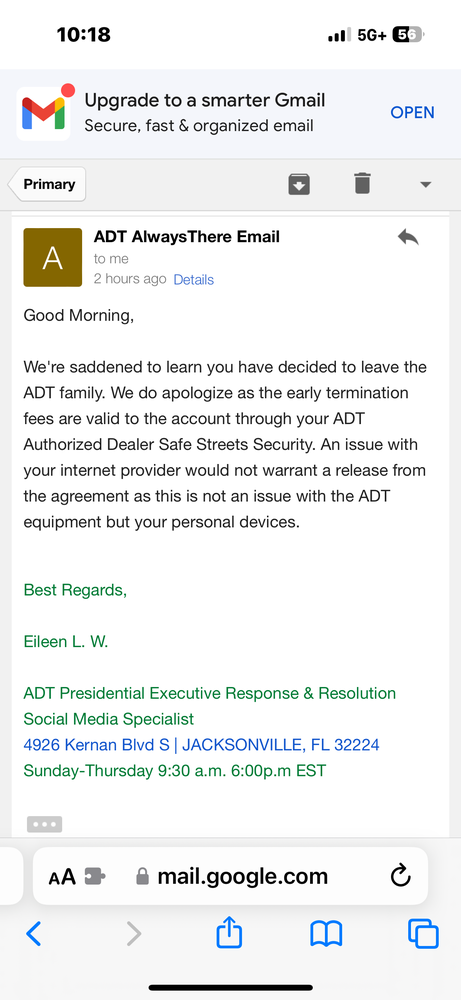Open the Gmail app via OPEN
This screenshot has height=1000, width=461.
[412, 112]
